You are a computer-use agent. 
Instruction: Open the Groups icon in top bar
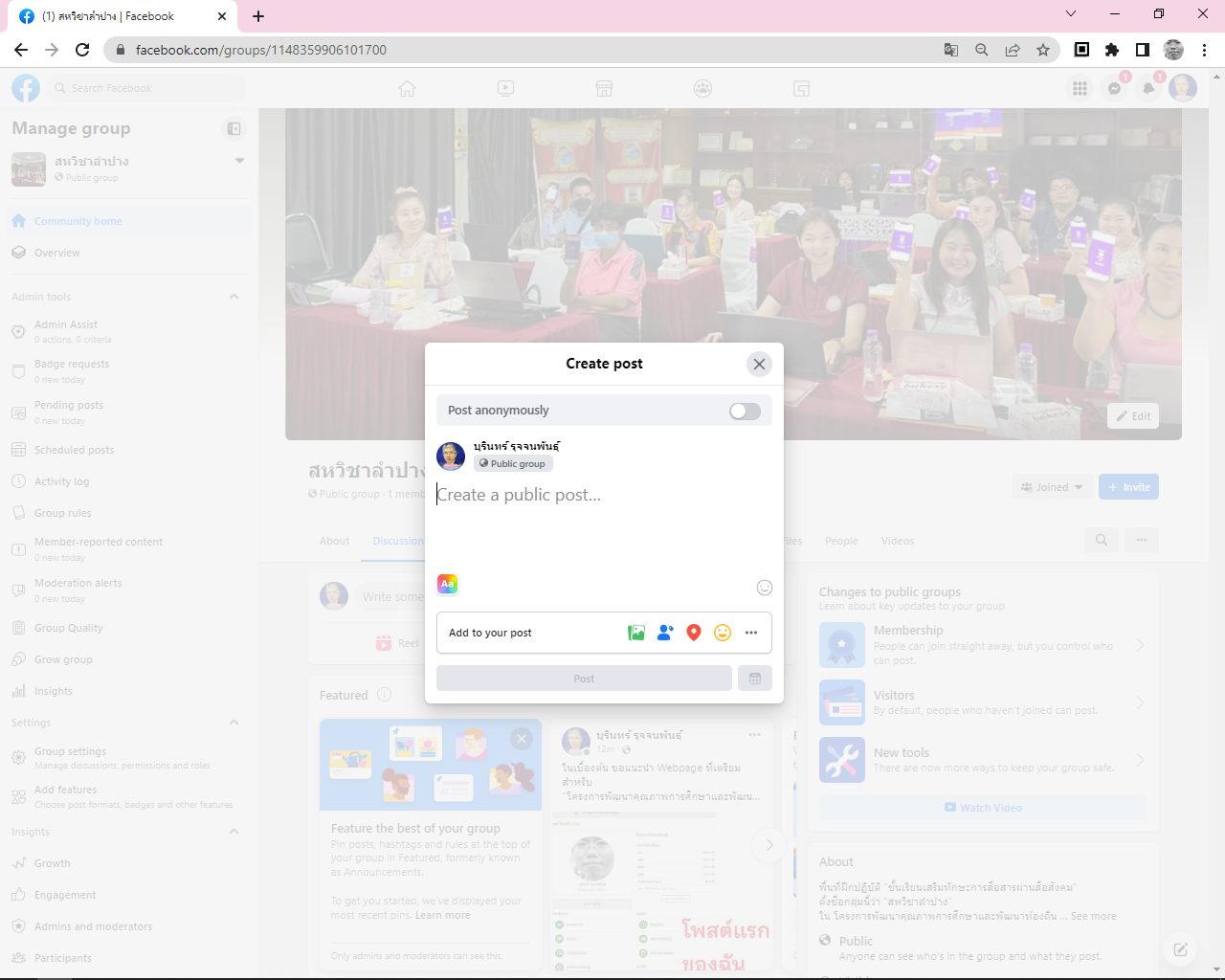pyautogui.click(x=702, y=89)
